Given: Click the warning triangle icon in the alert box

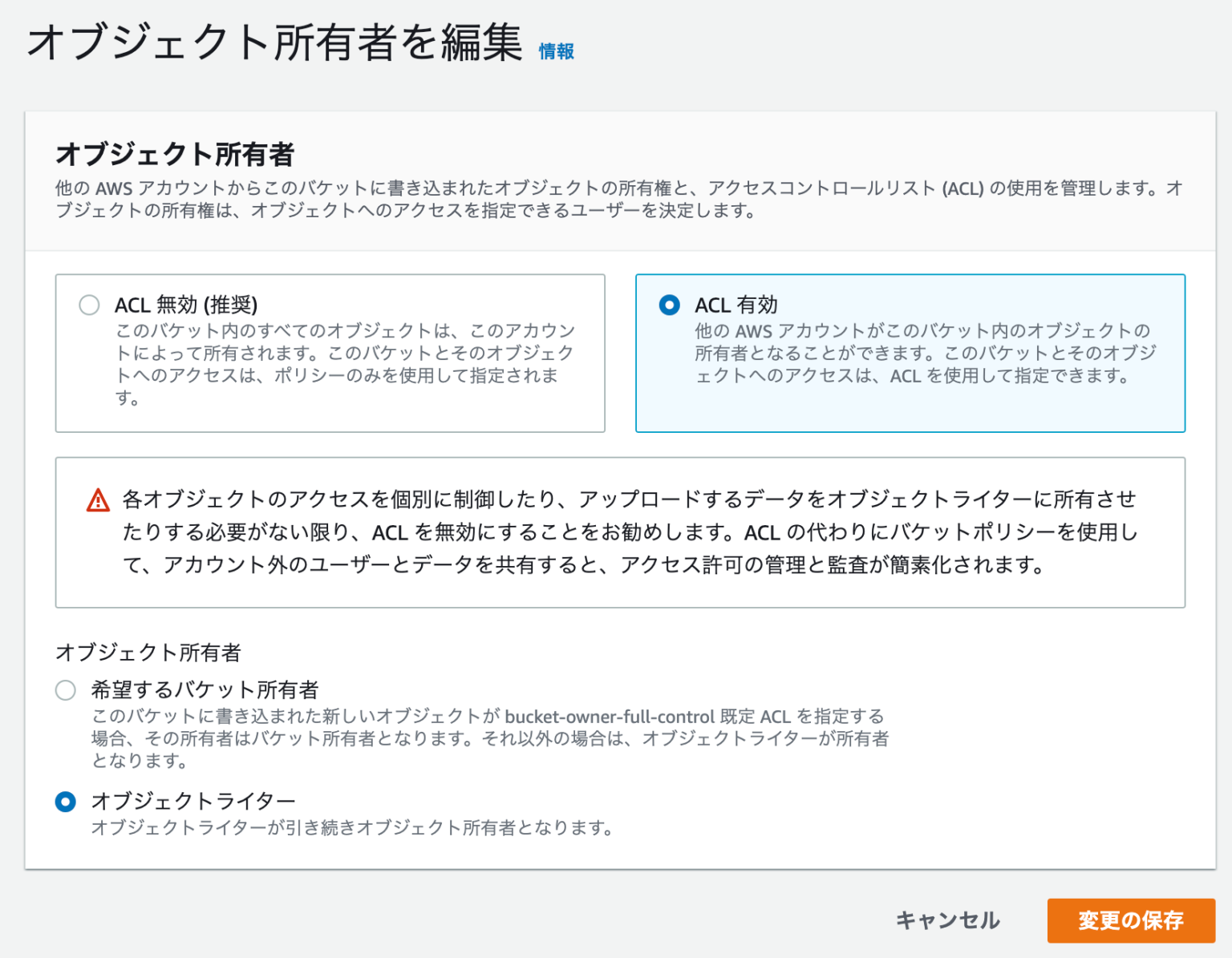Looking at the screenshot, I should [98, 499].
